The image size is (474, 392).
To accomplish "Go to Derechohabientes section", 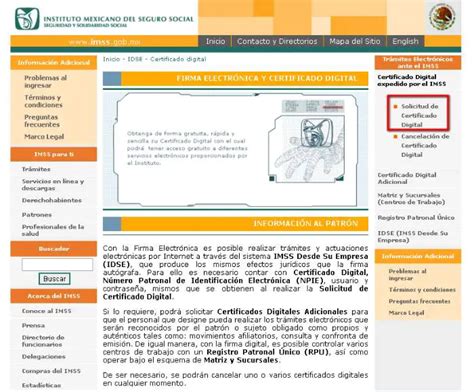I will [52, 200].
